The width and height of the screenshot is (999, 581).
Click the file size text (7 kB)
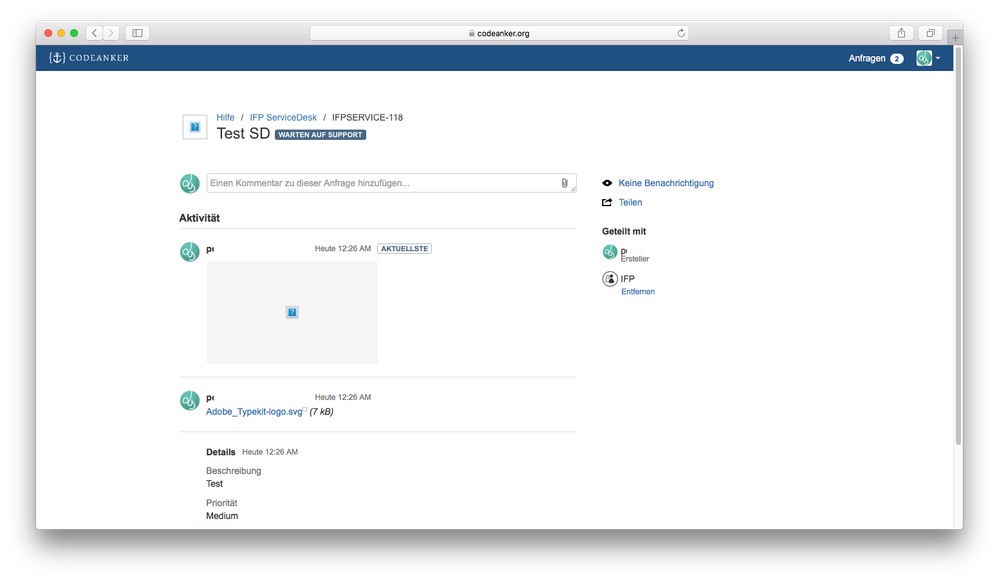tap(321, 412)
